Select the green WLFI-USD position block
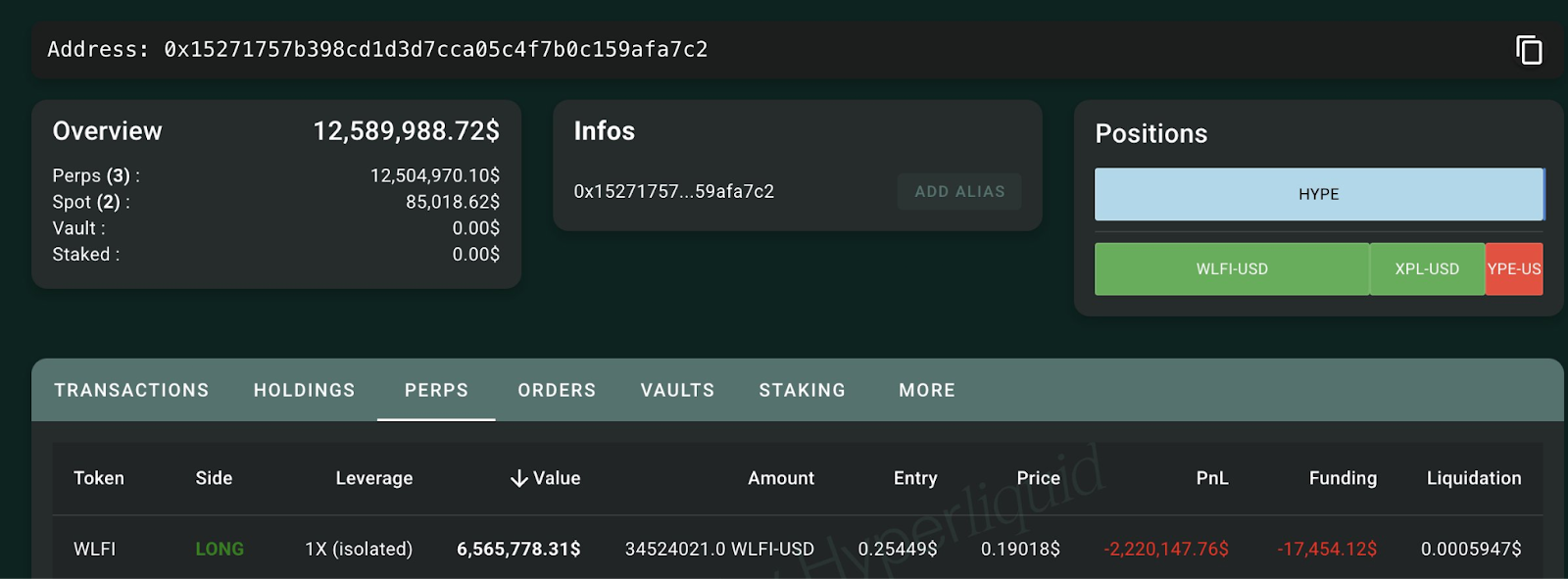The width and height of the screenshot is (1568, 579). point(1231,269)
